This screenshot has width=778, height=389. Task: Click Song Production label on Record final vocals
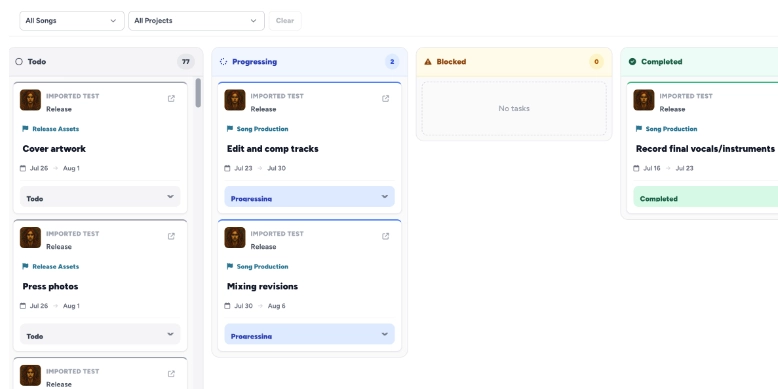point(671,129)
